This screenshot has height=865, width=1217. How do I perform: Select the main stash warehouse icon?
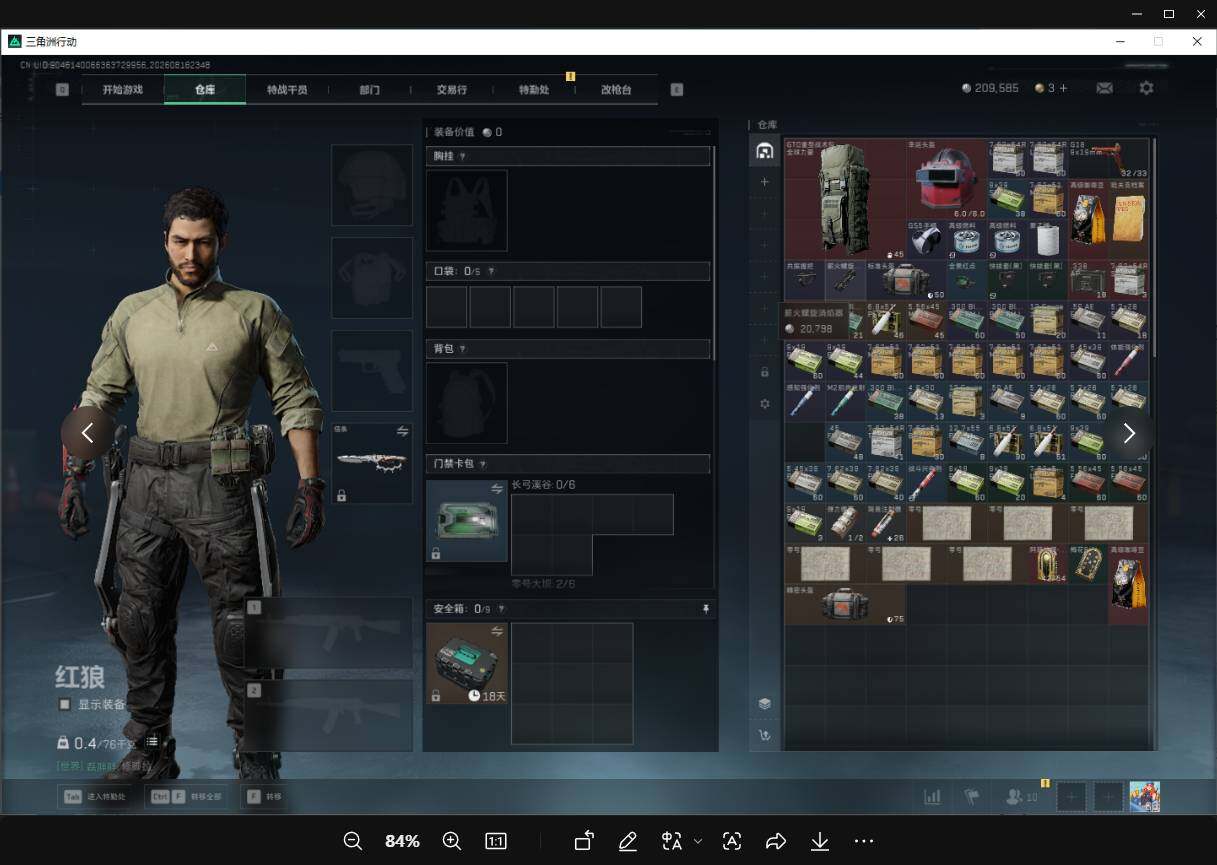coord(764,151)
